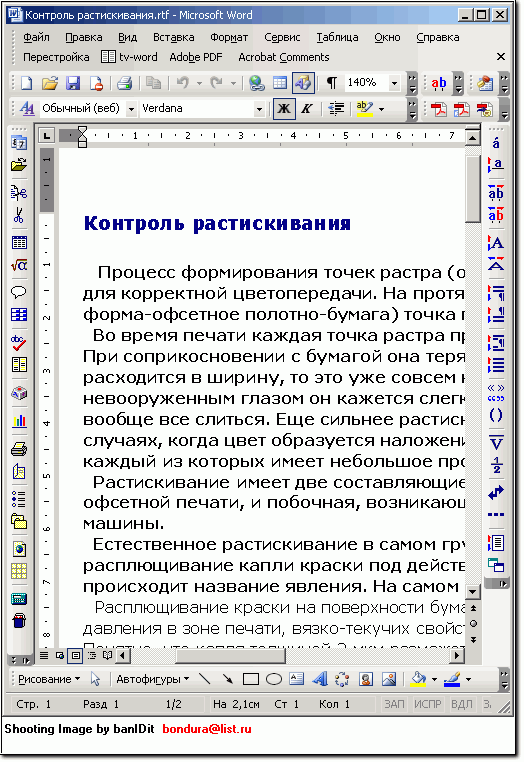Viewport: 524px width, 762px height.
Task: Redo the last undone action
Action: 216,84
